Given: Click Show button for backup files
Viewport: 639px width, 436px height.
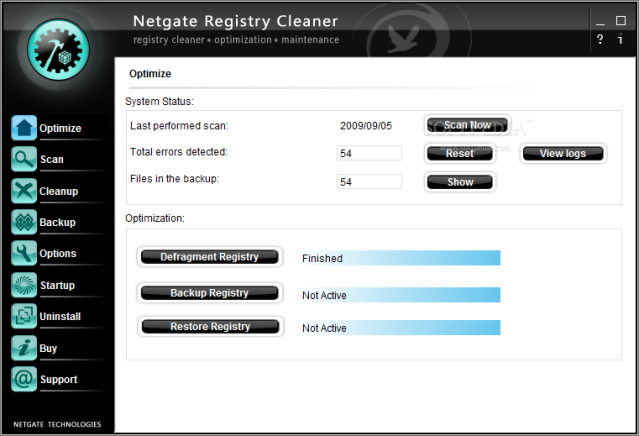Looking at the screenshot, I should (460, 182).
